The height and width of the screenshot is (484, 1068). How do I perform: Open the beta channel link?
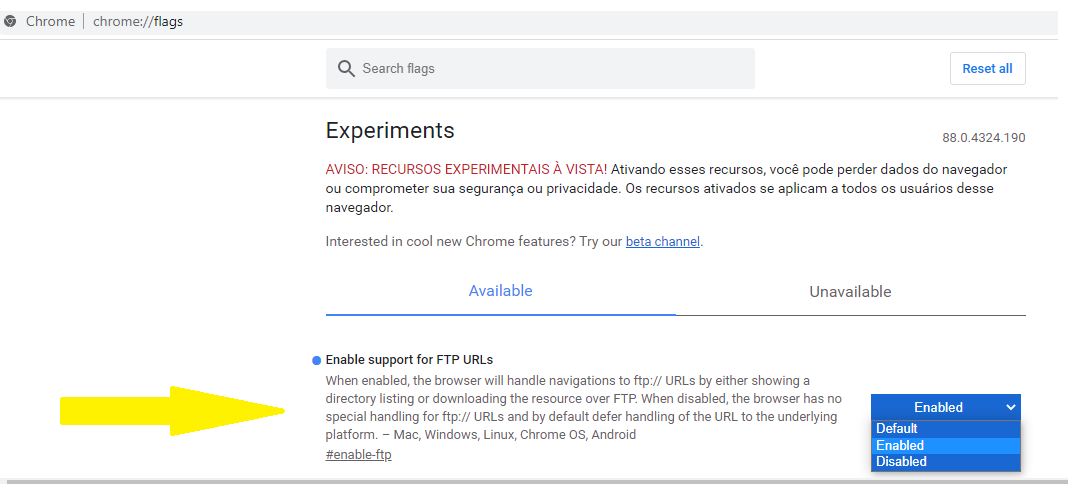[x=662, y=242]
